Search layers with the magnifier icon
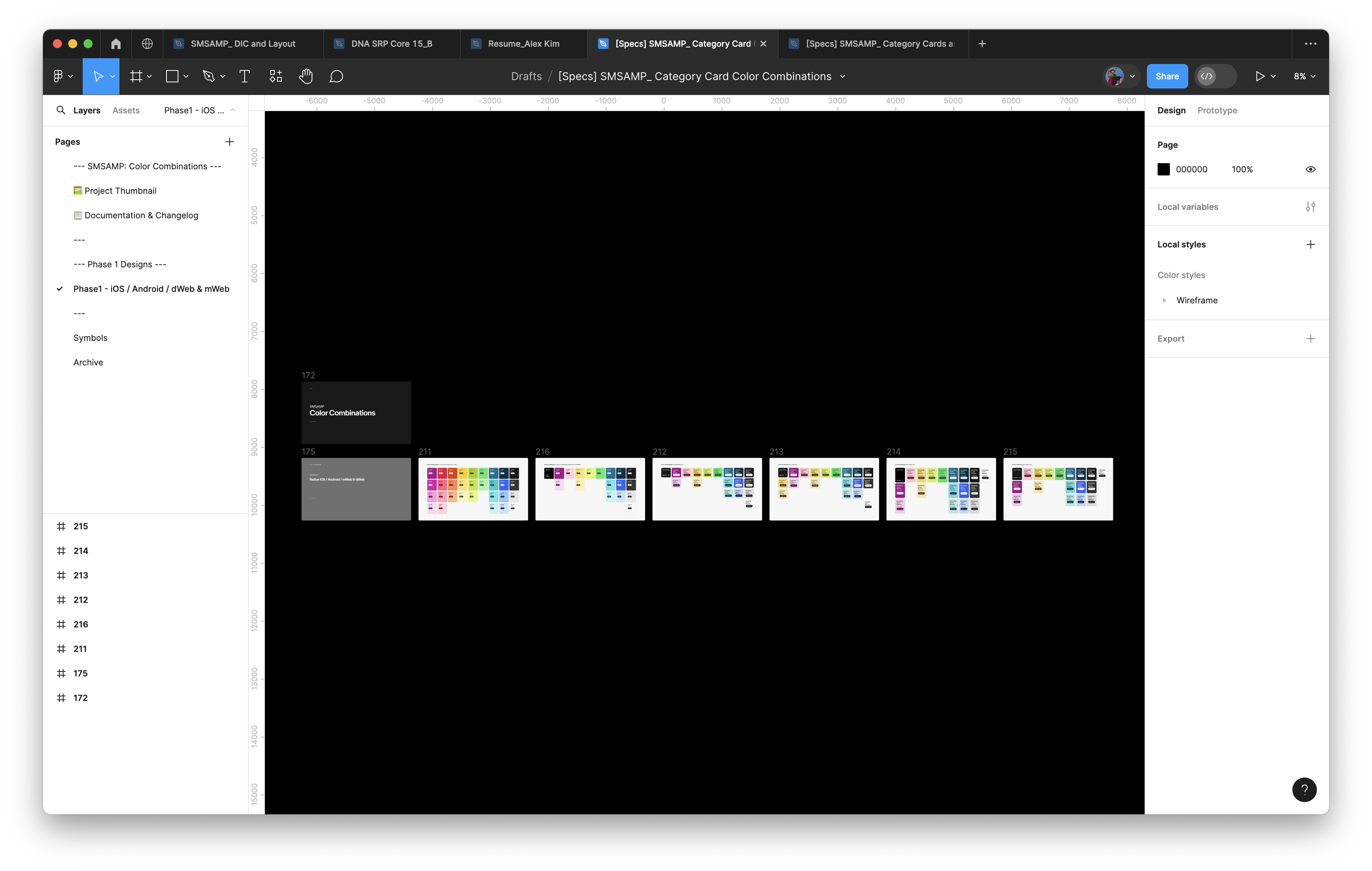 pyautogui.click(x=61, y=110)
